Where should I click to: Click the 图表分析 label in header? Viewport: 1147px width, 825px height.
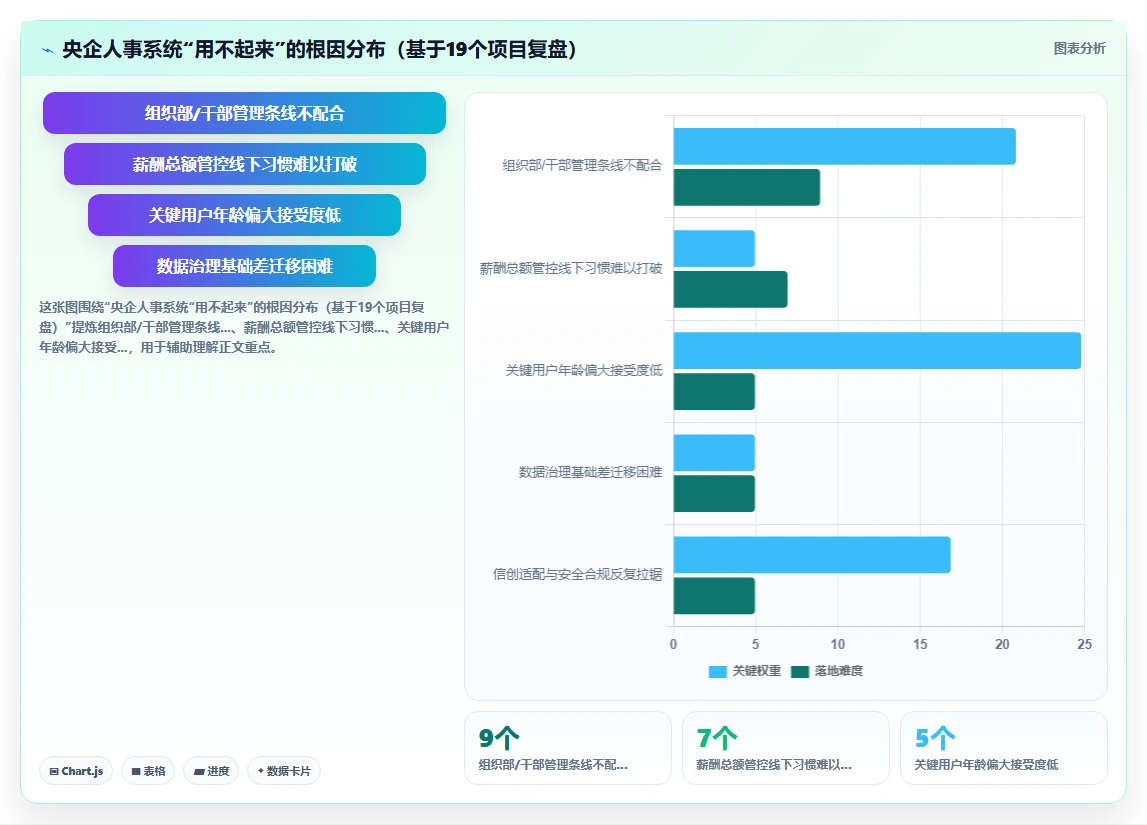(x=1079, y=48)
